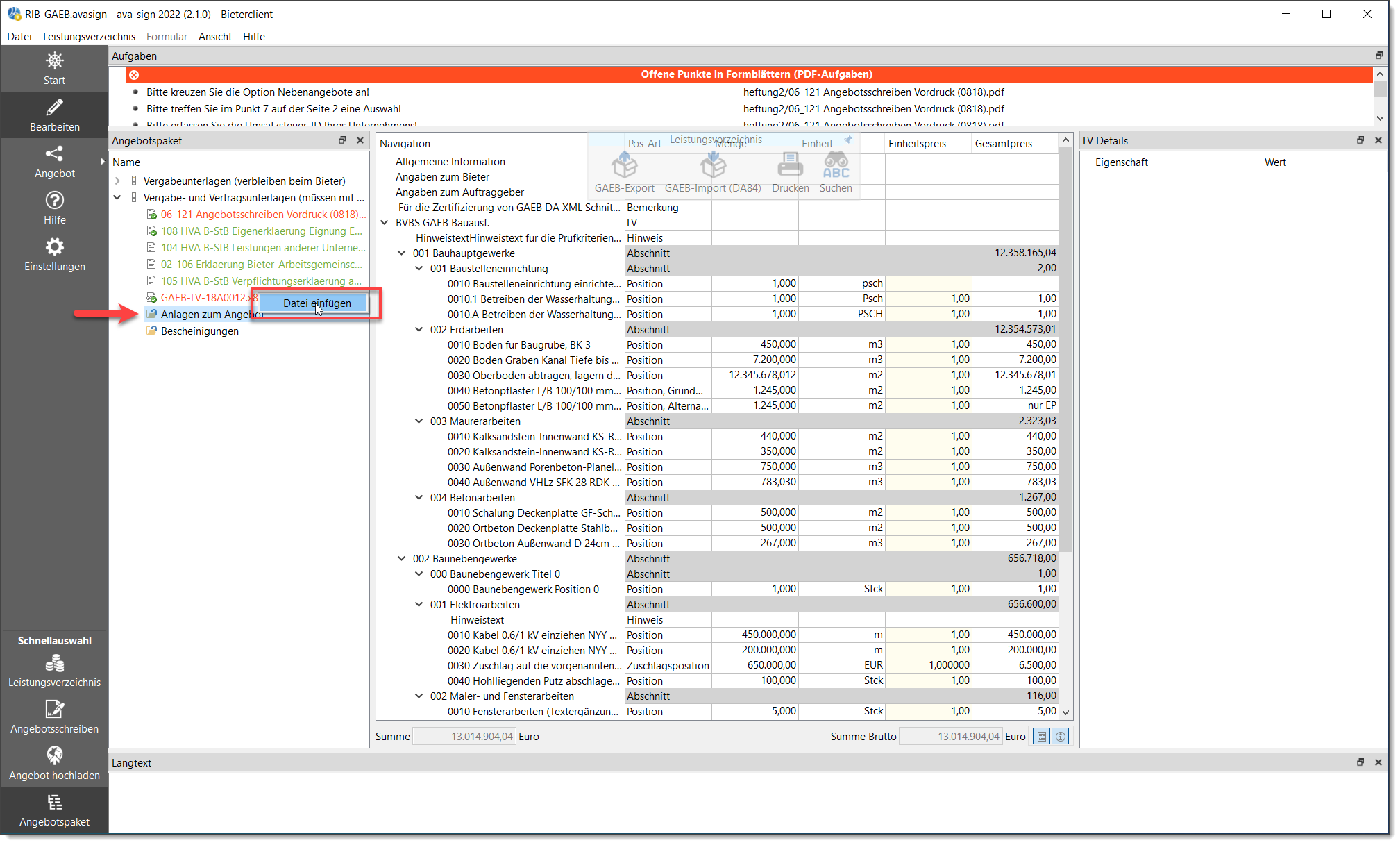1400x845 pixels.
Task: Close the Langtext panel
Action: coord(1378,762)
